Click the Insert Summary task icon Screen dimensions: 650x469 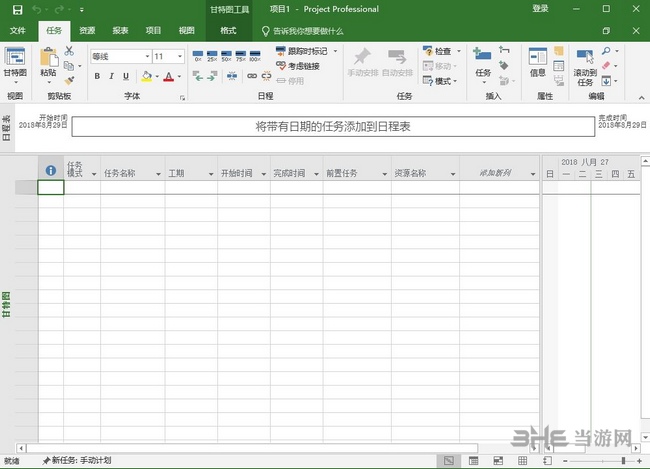pyautogui.click(x=504, y=50)
